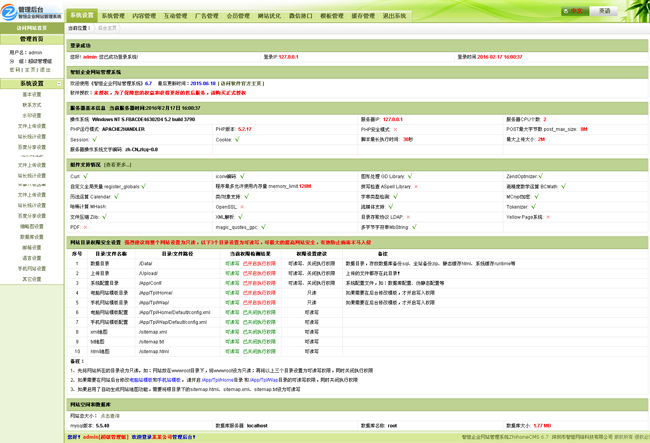The height and width of the screenshot is (443, 650).
Task: Open the 缓存管理 tab
Action: tap(363, 16)
